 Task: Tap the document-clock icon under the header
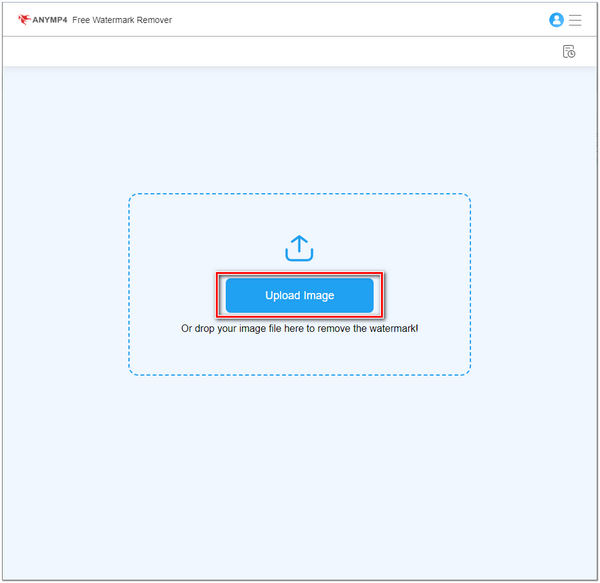pyautogui.click(x=569, y=52)
